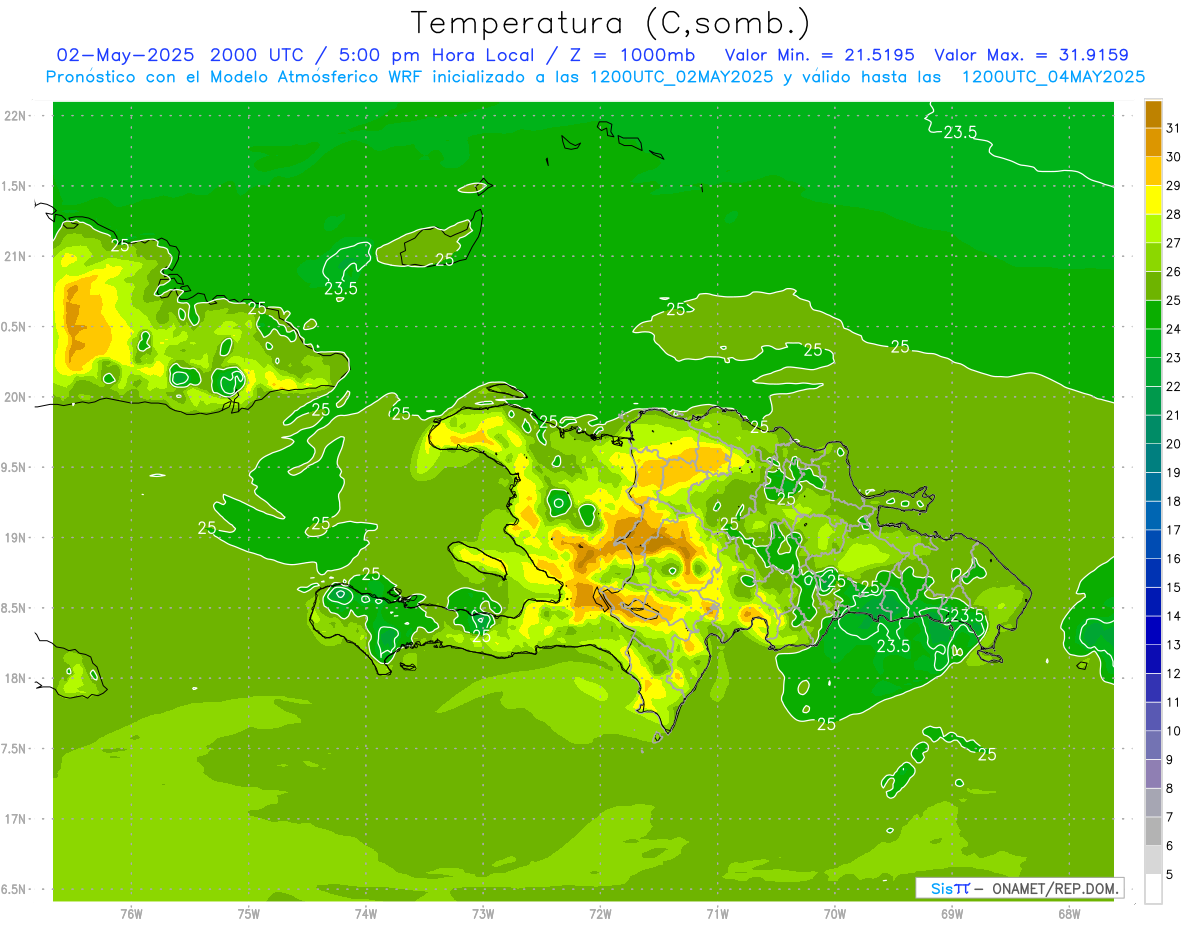
Task: Pick the yellow swatch between 28 and 29
Action: click(x=1153, y=200)
